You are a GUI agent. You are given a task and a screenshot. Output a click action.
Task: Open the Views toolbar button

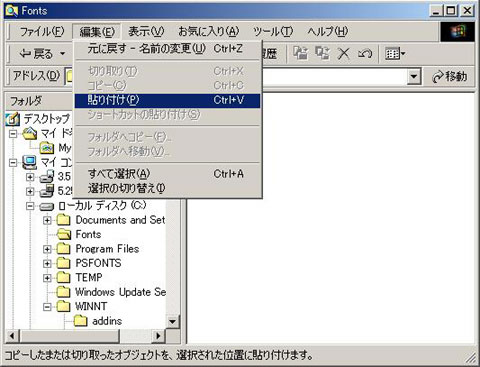point(395,53)
